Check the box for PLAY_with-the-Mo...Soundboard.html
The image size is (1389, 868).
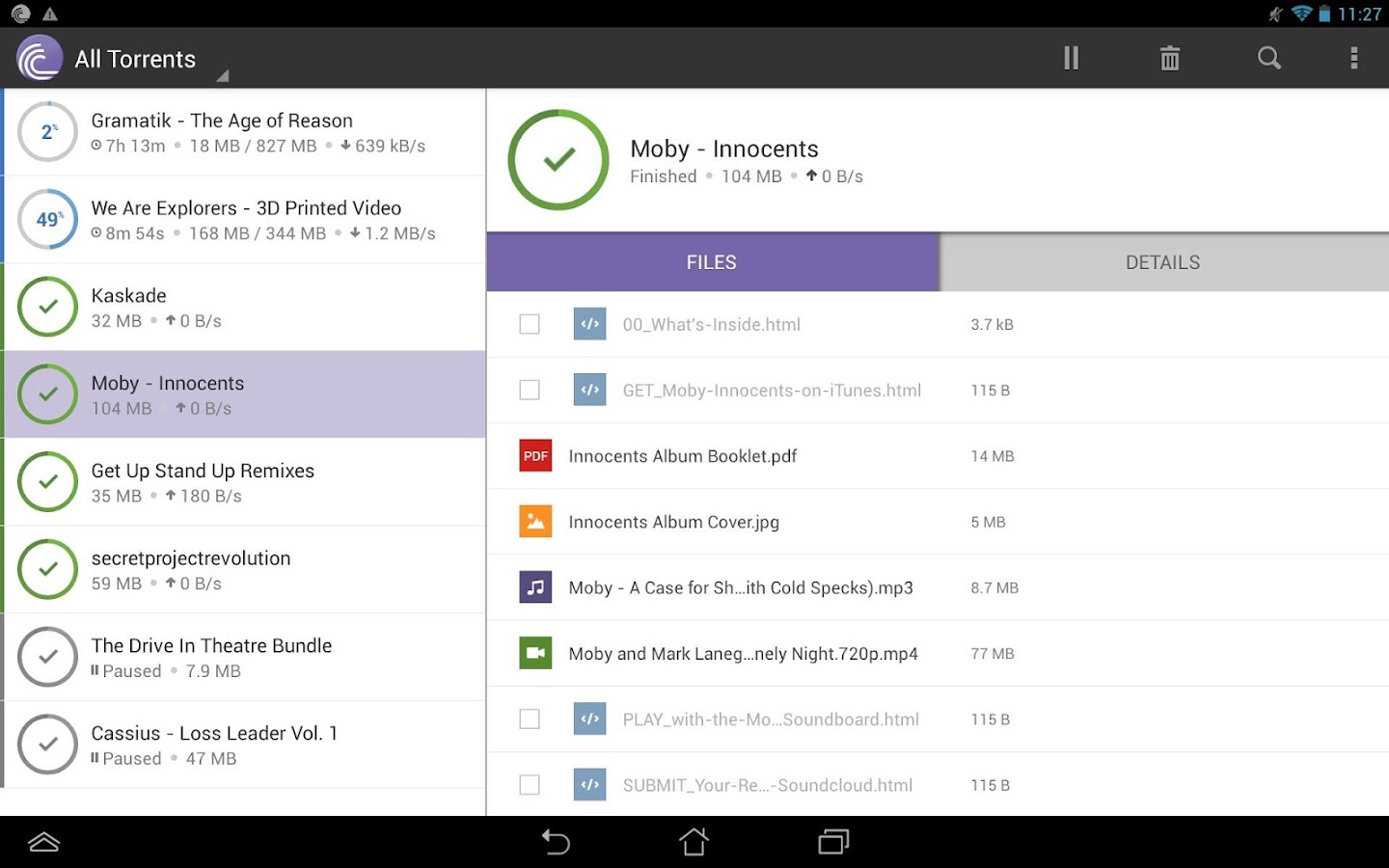tap(530, 719)
